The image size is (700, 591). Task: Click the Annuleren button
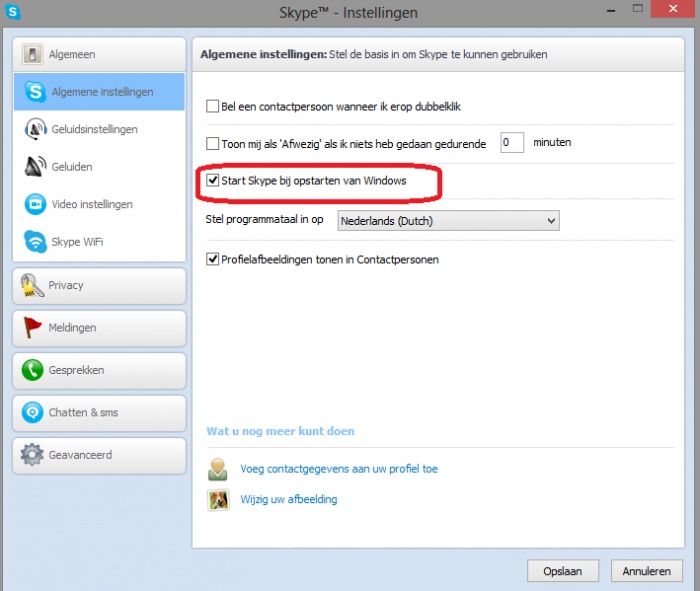pos(646,571)
